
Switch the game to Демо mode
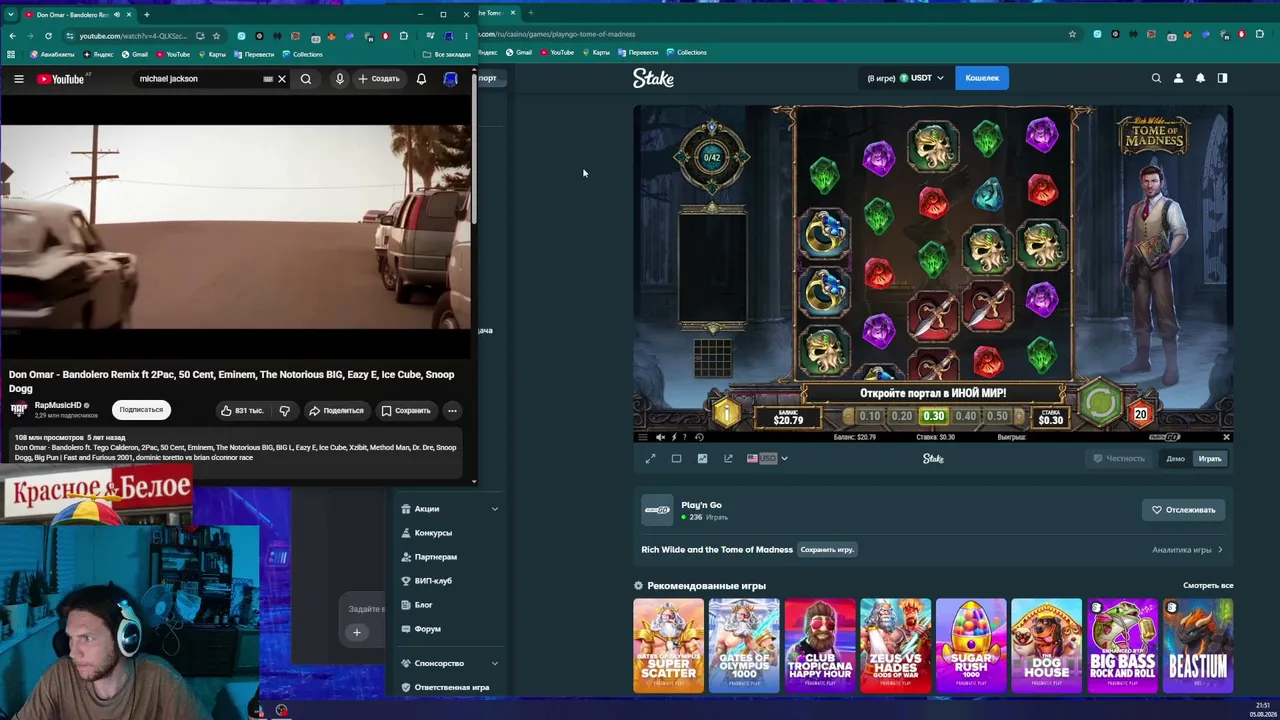pyautogui.click(x=1175, y=459)
